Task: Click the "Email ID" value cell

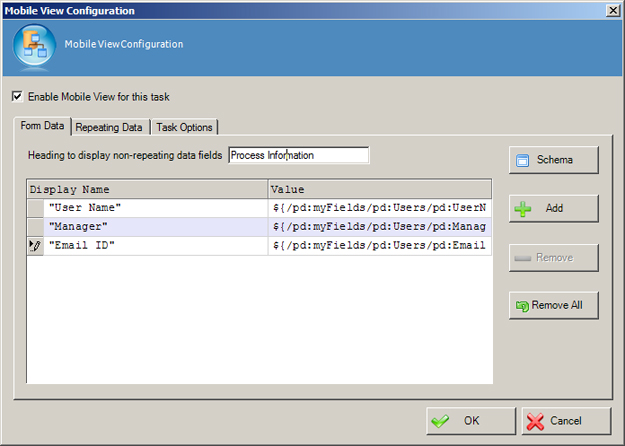Action: point(379,246)
